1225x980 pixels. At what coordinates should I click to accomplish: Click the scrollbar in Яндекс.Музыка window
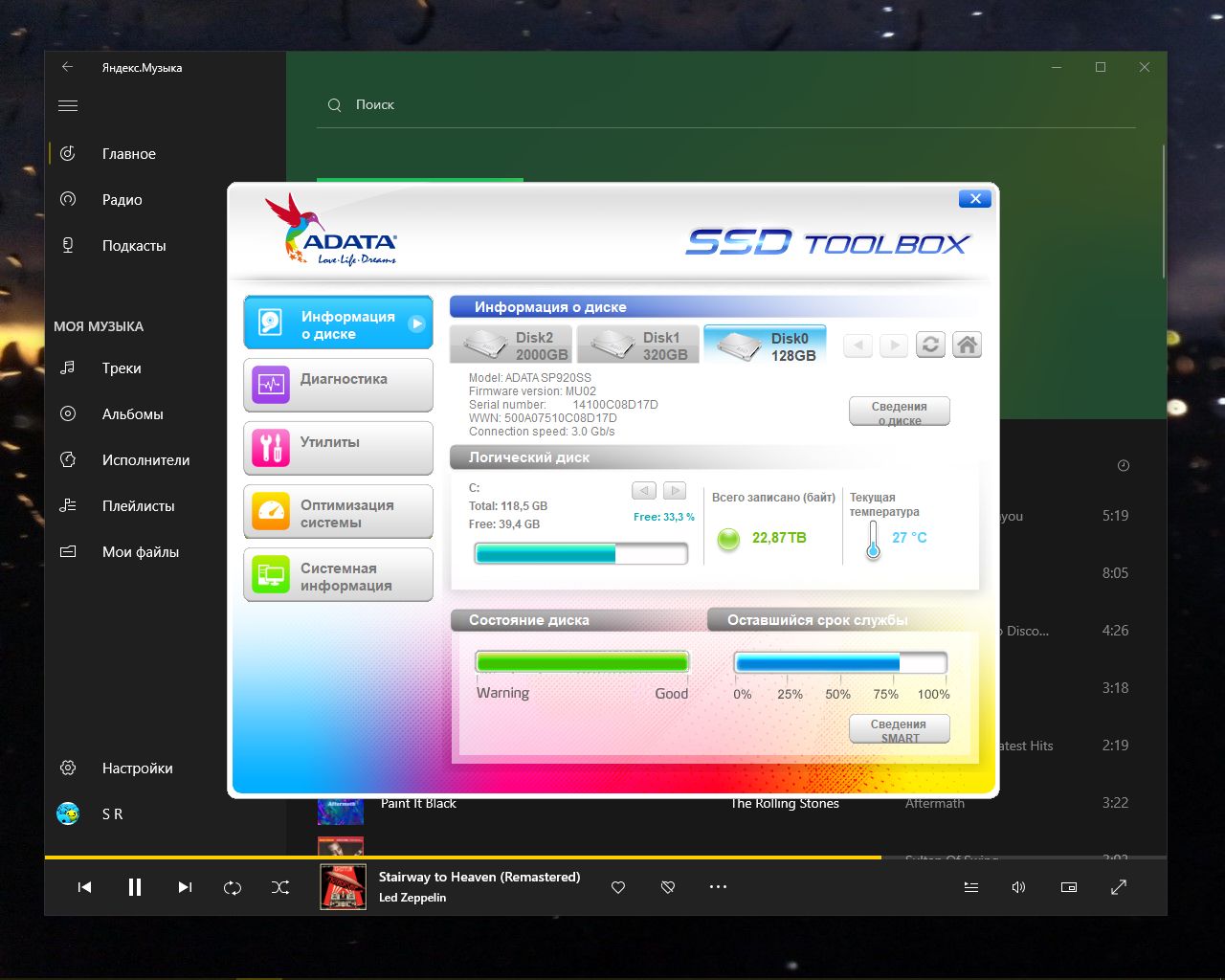(x=1164, y=211)
